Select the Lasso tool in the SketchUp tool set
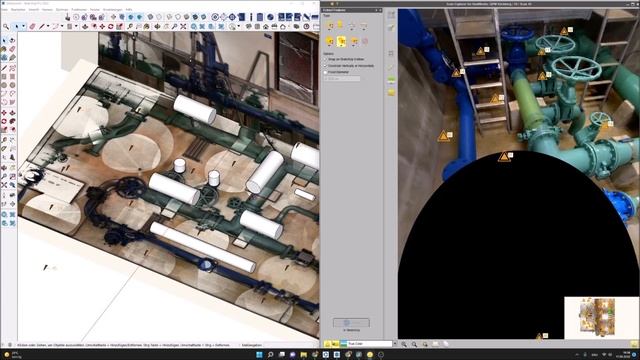The width and height of the screenshot is (640, 360). (x=12, y=40)
